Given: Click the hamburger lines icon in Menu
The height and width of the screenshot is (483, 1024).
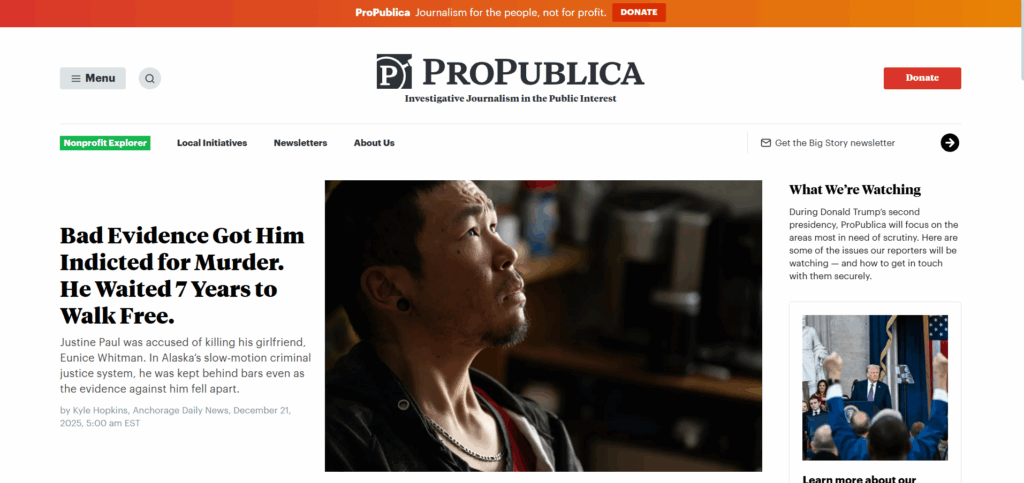Looking at the screenshot, I should [76, 78].
